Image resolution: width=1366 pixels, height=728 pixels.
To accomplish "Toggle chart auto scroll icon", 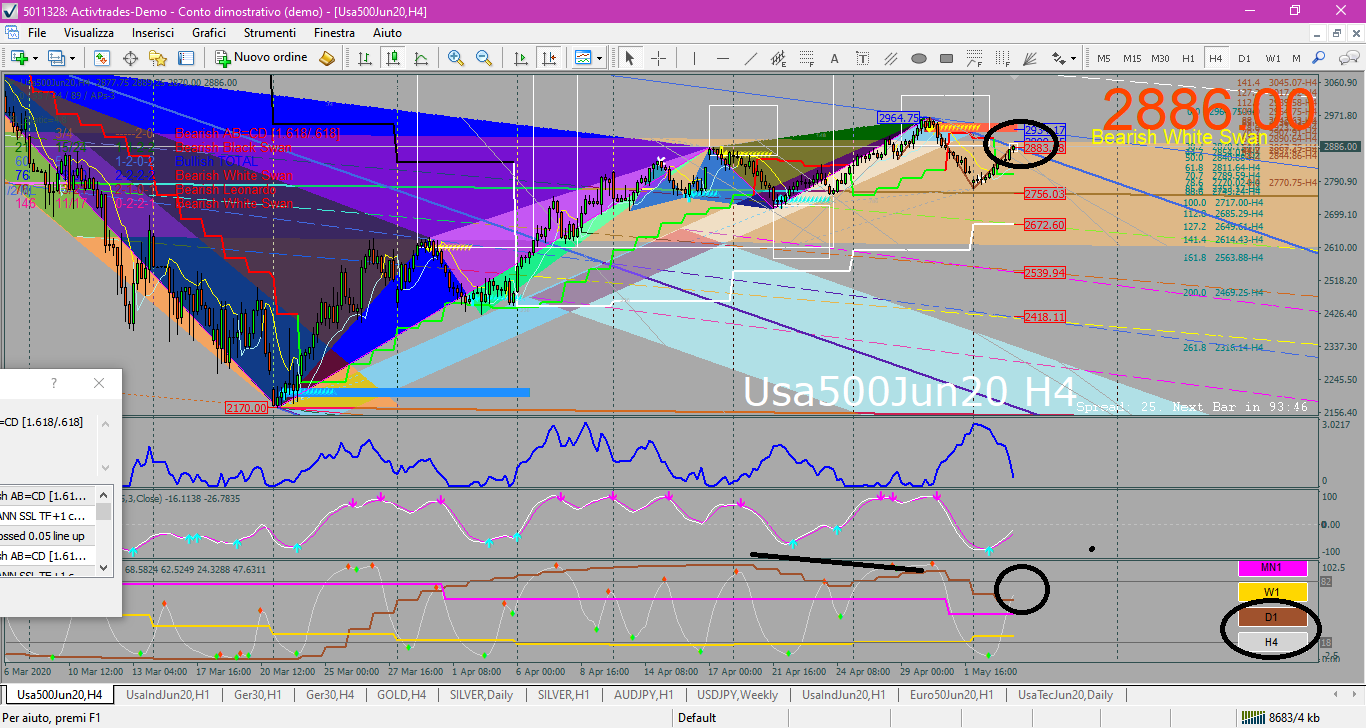I will [521, 58].
